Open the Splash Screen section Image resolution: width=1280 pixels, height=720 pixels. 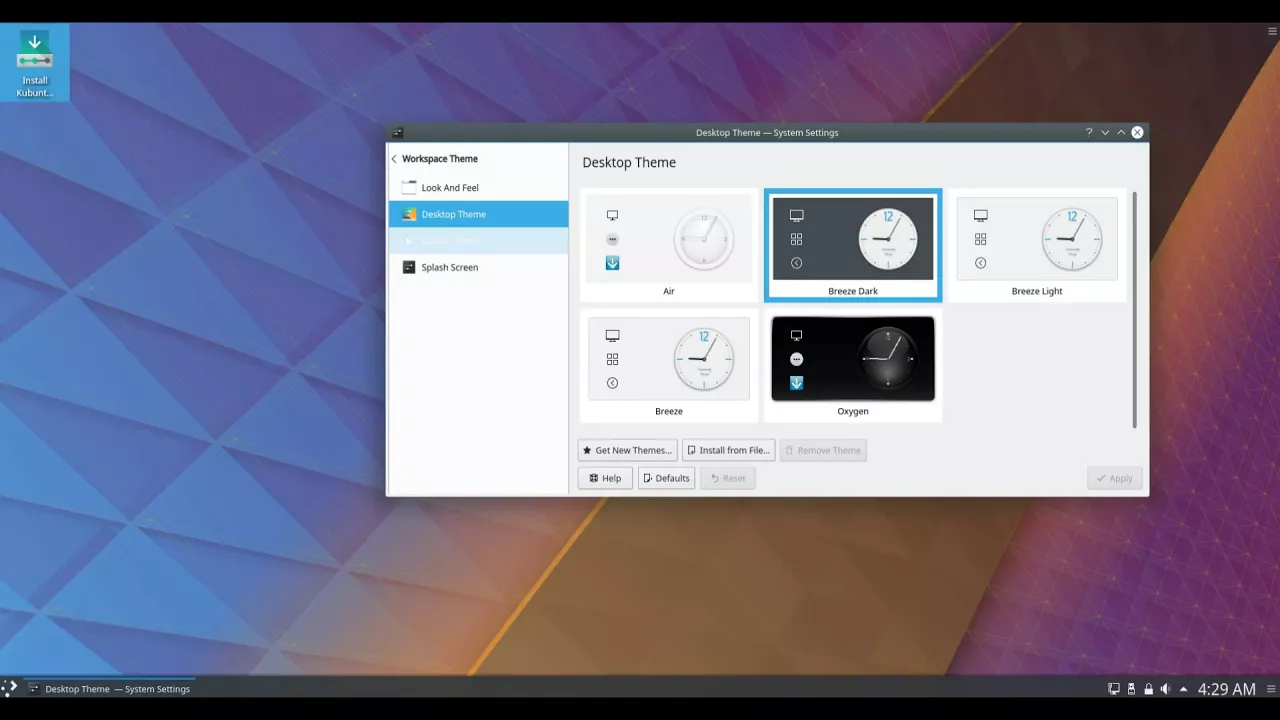tap(478, 267)
